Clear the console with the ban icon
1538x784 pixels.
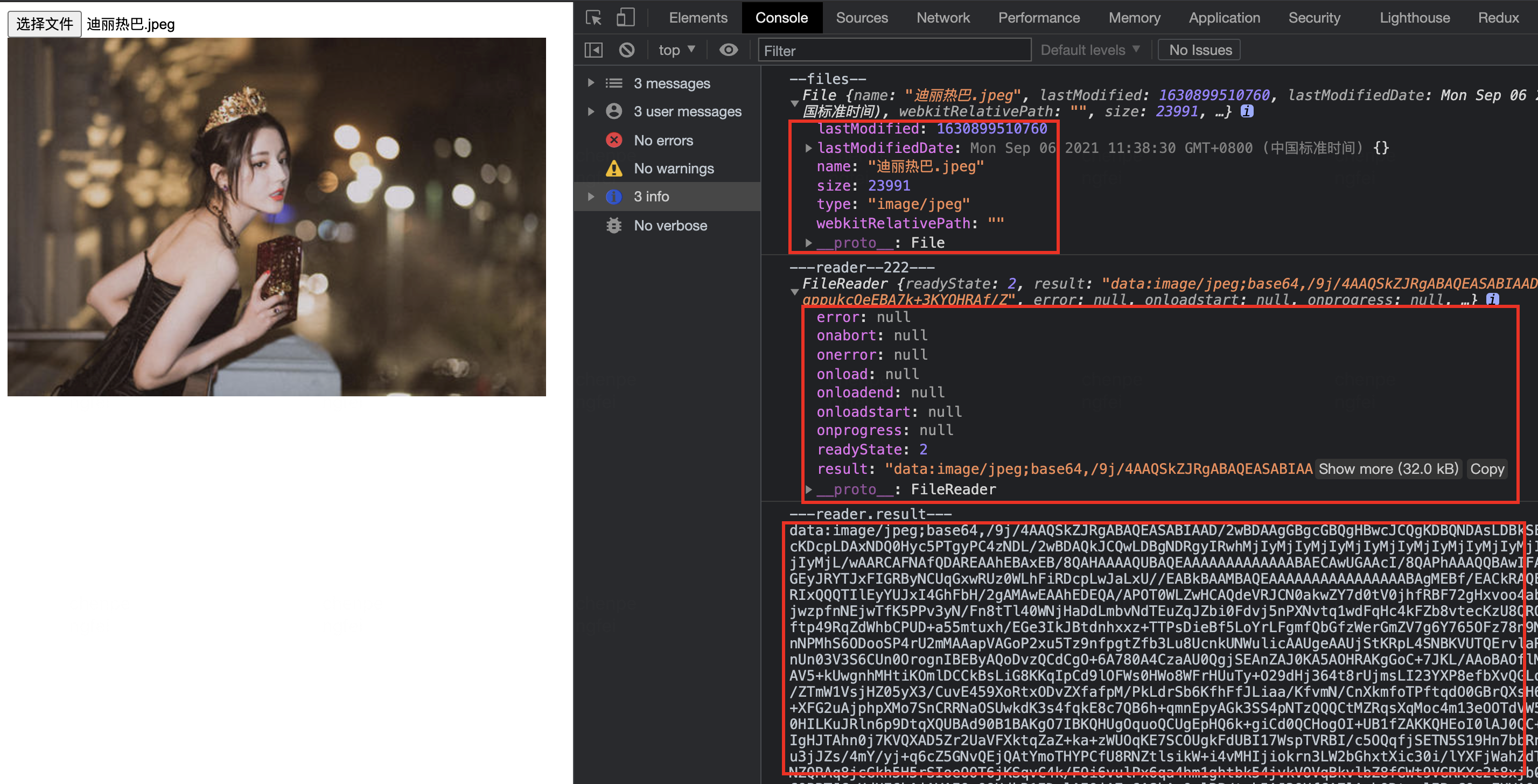pos(626,50)
